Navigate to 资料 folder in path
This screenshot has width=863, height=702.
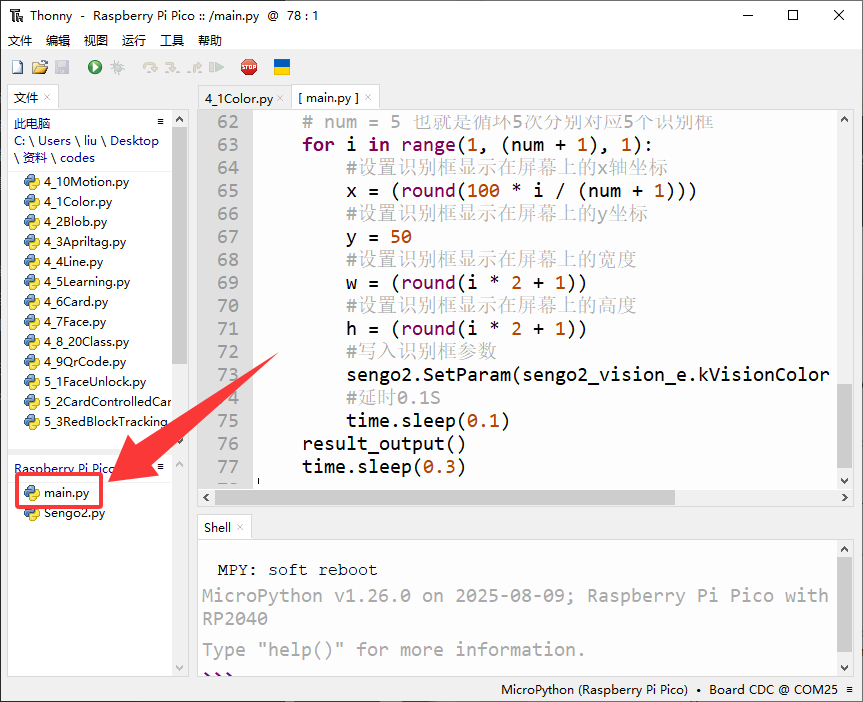click(x=35, y=158)
